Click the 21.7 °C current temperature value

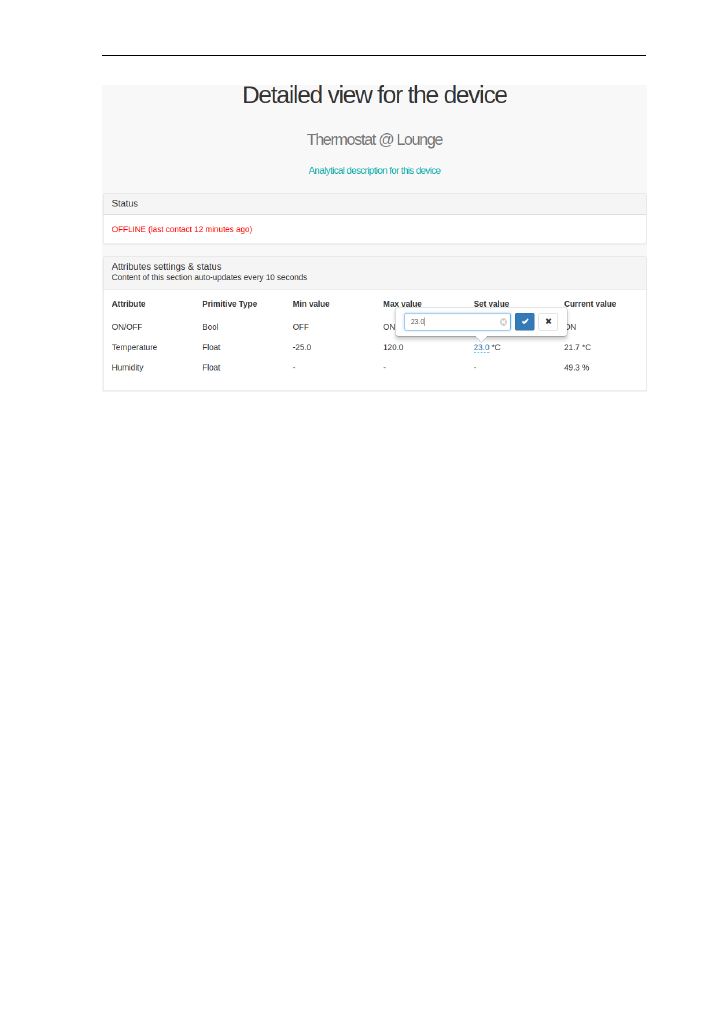577,347
